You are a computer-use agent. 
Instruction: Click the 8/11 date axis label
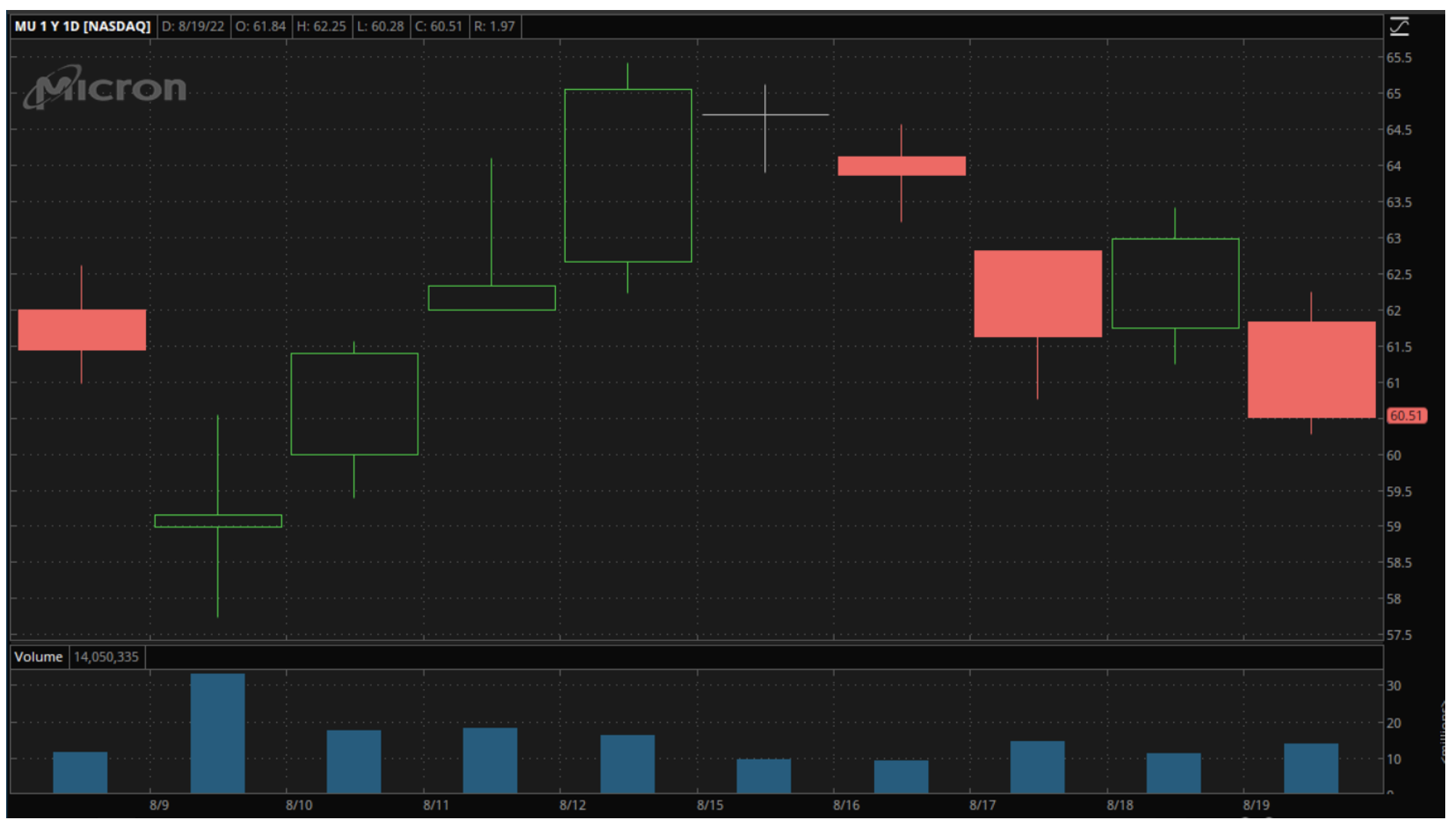[436, 805]
